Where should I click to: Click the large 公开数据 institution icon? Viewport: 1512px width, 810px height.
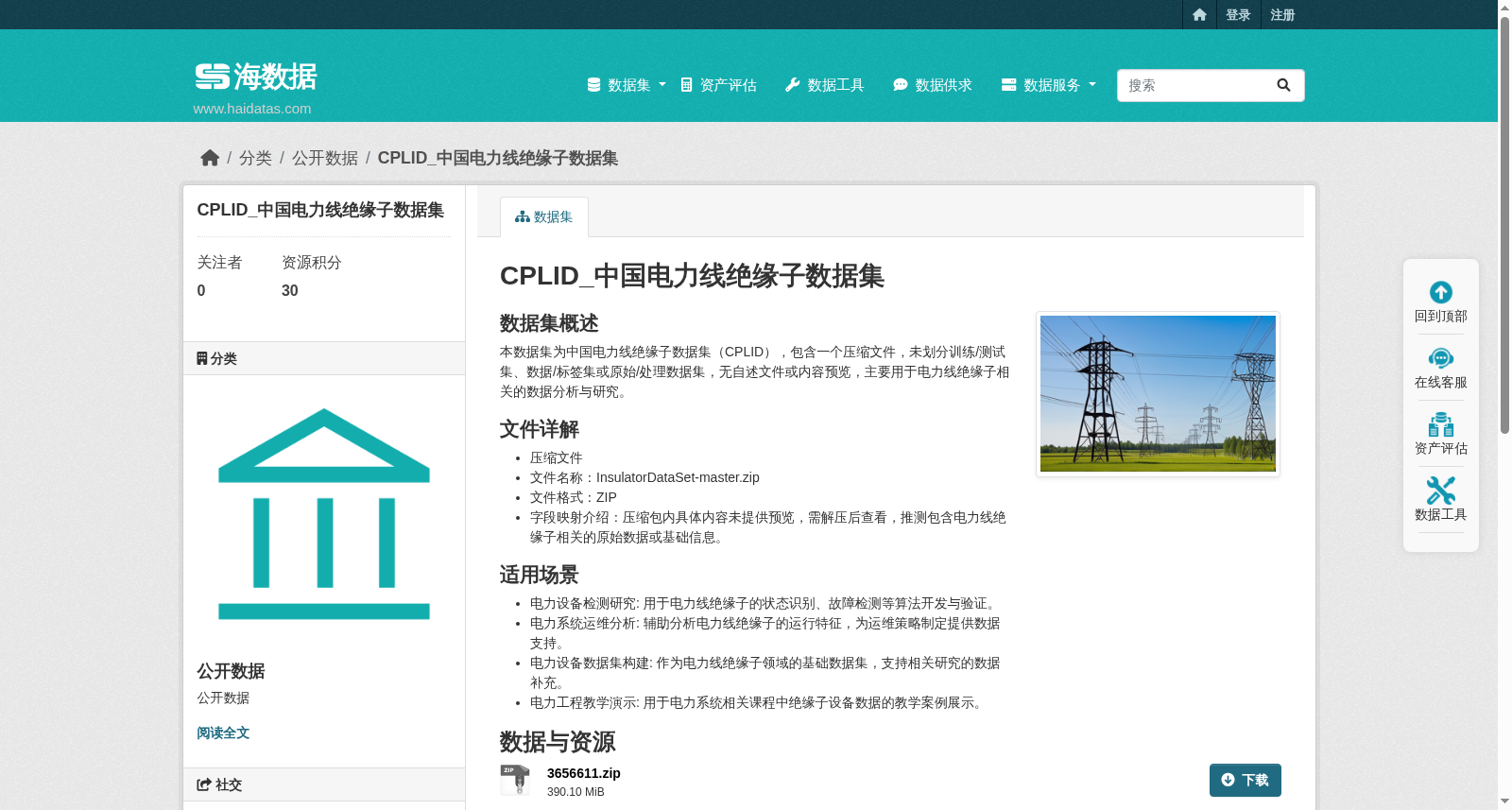[324, 514]
